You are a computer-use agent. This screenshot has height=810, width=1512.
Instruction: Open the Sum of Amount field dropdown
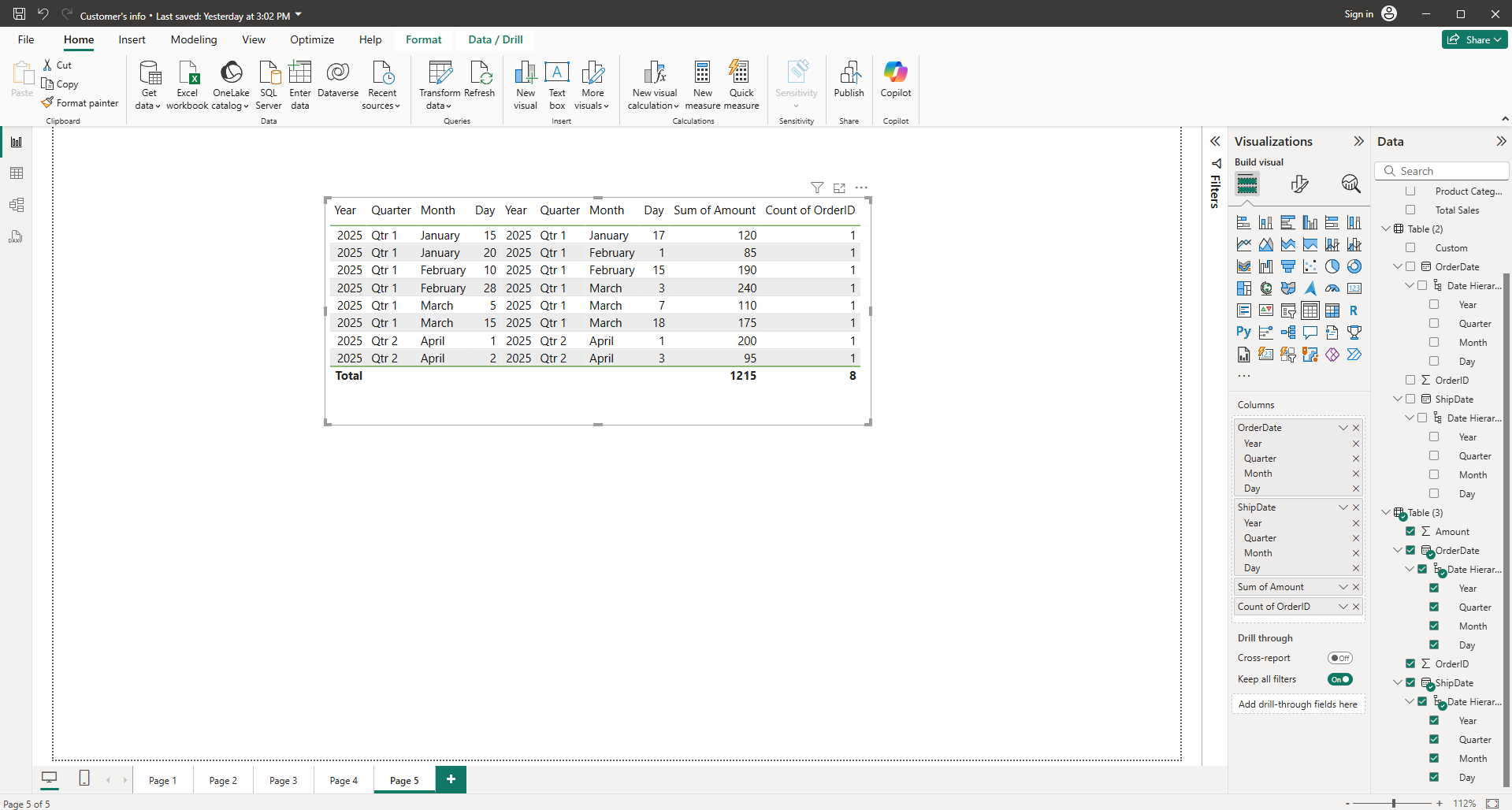1343,587
